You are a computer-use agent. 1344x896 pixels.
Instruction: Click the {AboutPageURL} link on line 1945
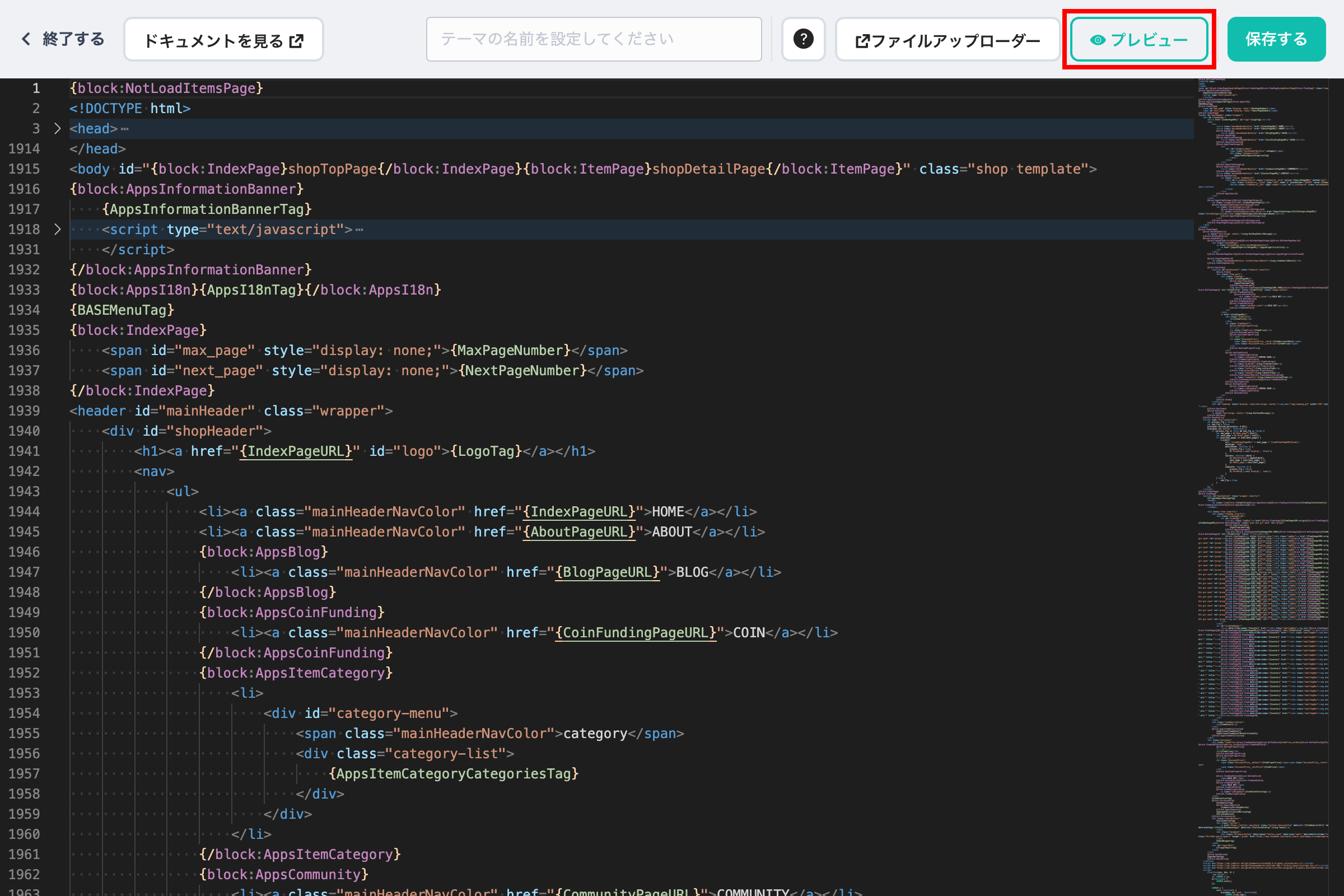579,532
